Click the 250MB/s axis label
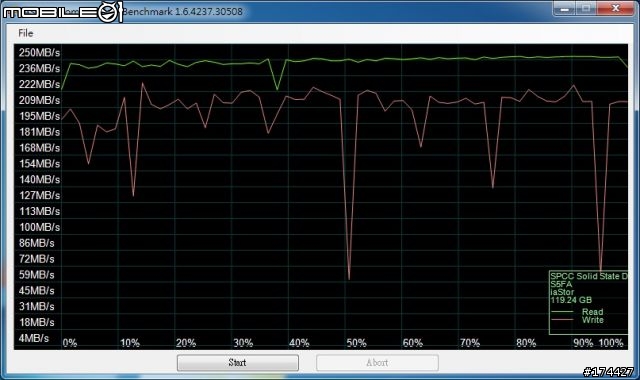Image resolution: width=640 pixels, height=380 pixels. (x=39, y=53)
